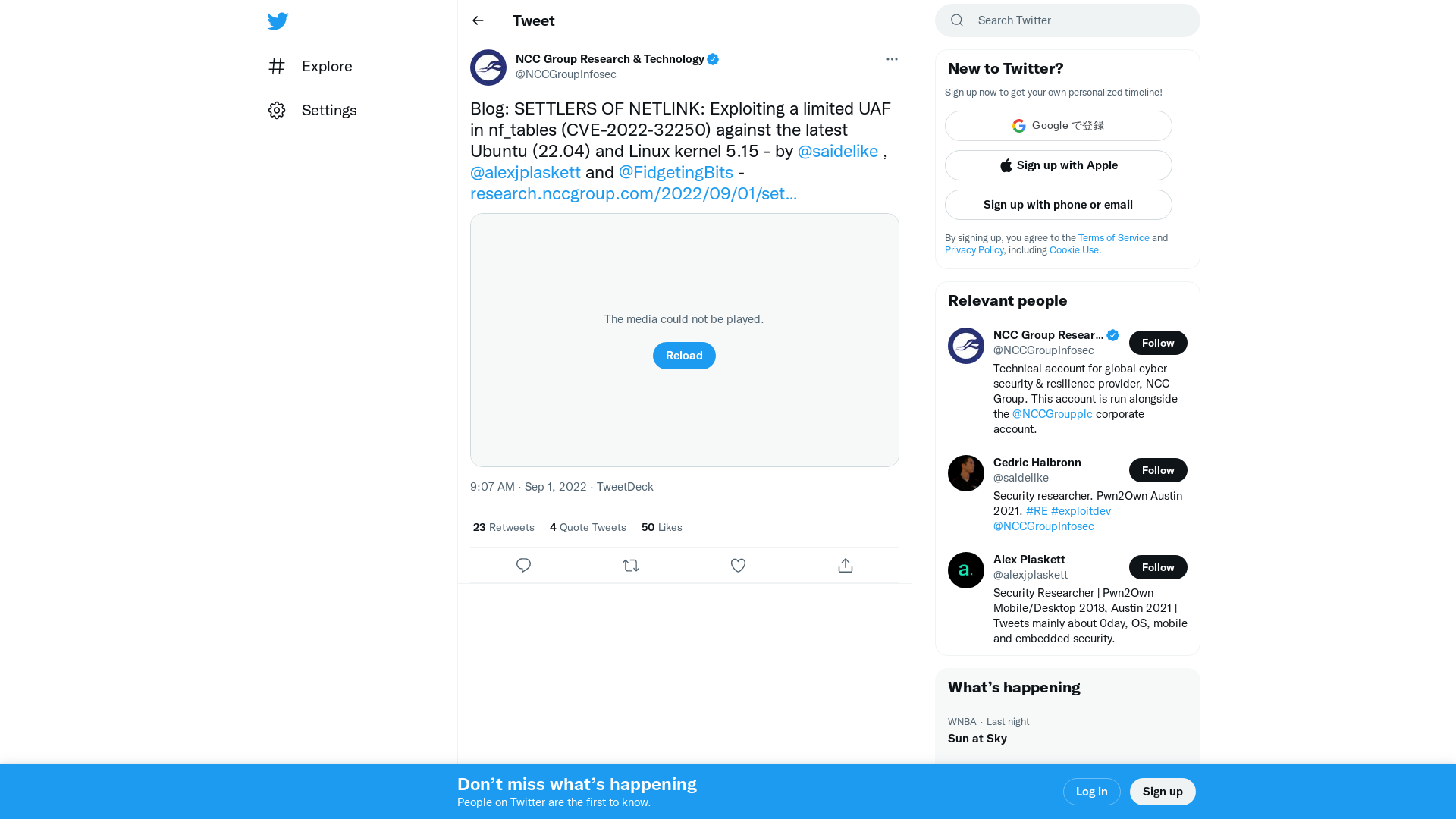Click NCC Group avatar in tweet header
The image size is (1456, 819).
point(488,67)
